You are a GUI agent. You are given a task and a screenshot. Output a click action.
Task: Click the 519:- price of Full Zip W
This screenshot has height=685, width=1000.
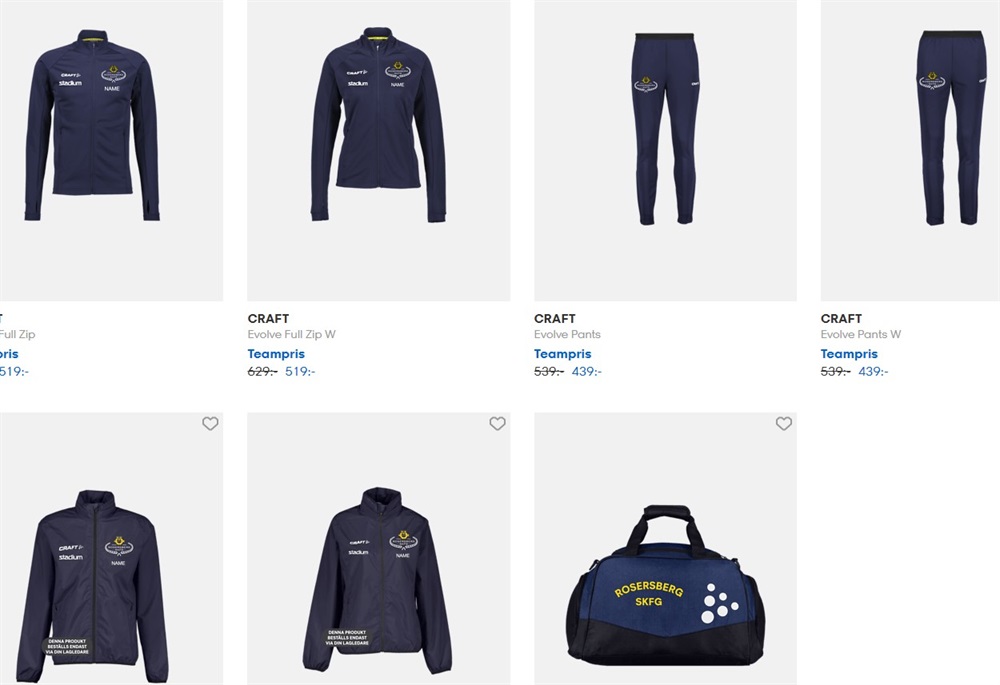point(300,371)
